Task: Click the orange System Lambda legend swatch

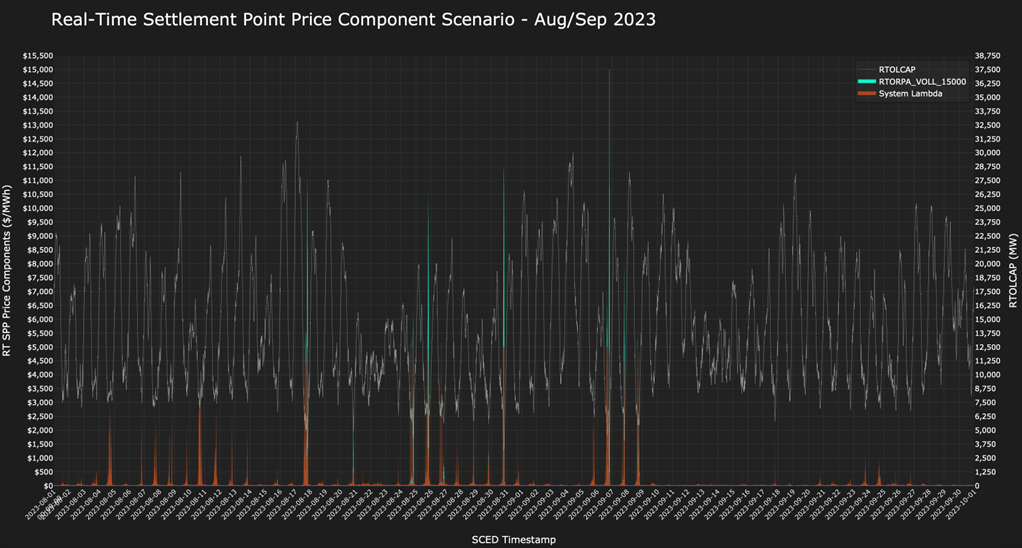Action: [866, 93]
